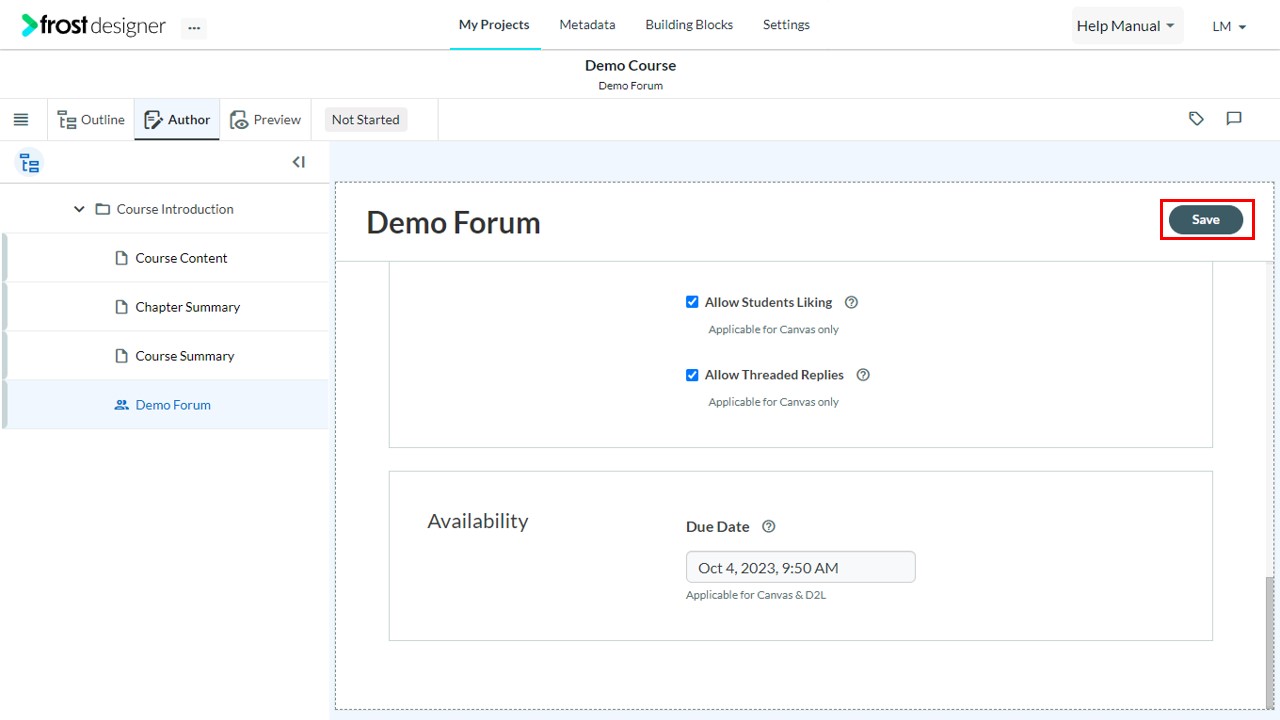Select Course Introduction folder label
Viewport: 1280px width, 720px height.
click(x=175, y=209)
